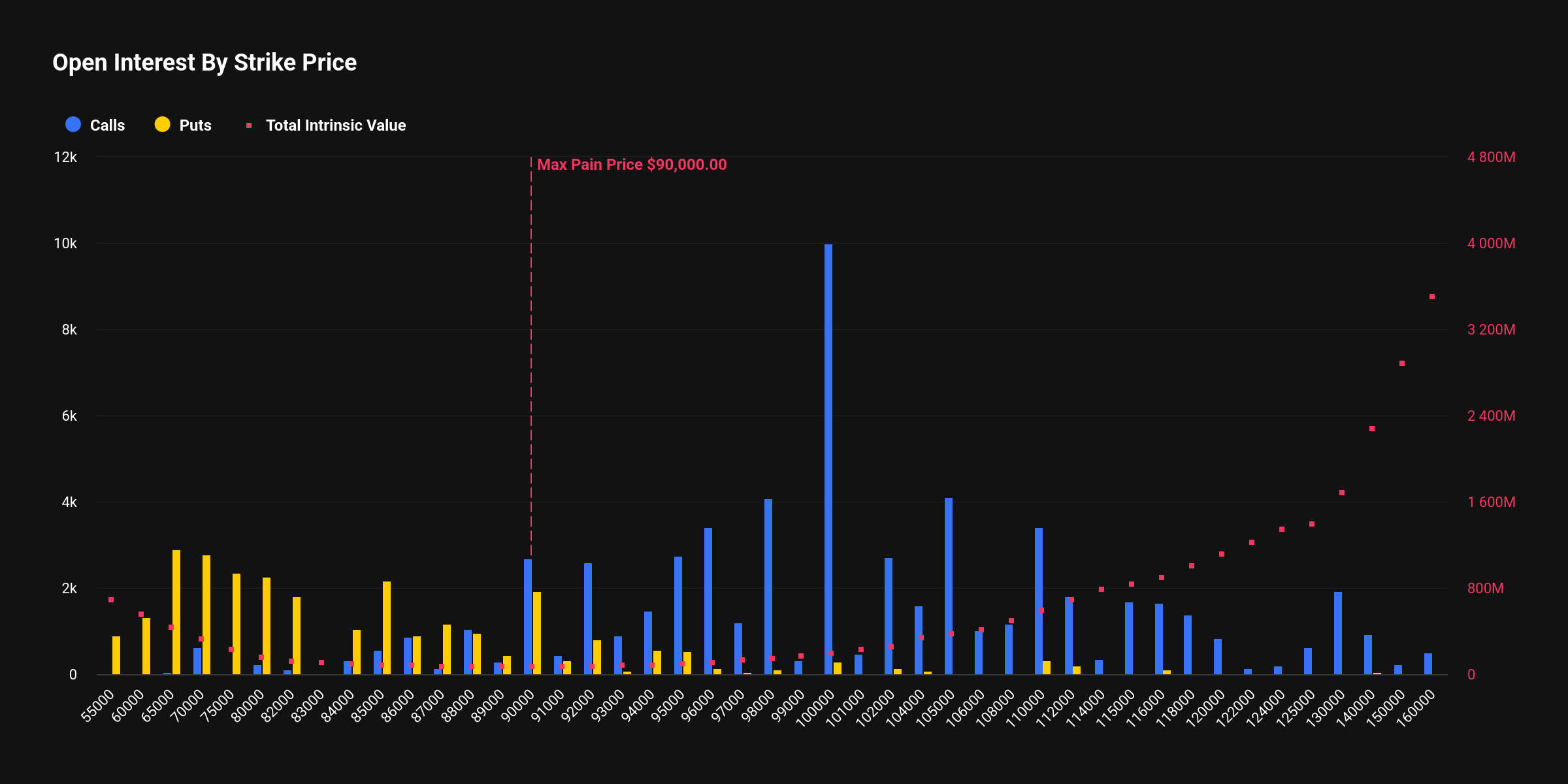Click the intrinsic value point above 150000
1568x784 pixels.
click(x=1402, y=363)
